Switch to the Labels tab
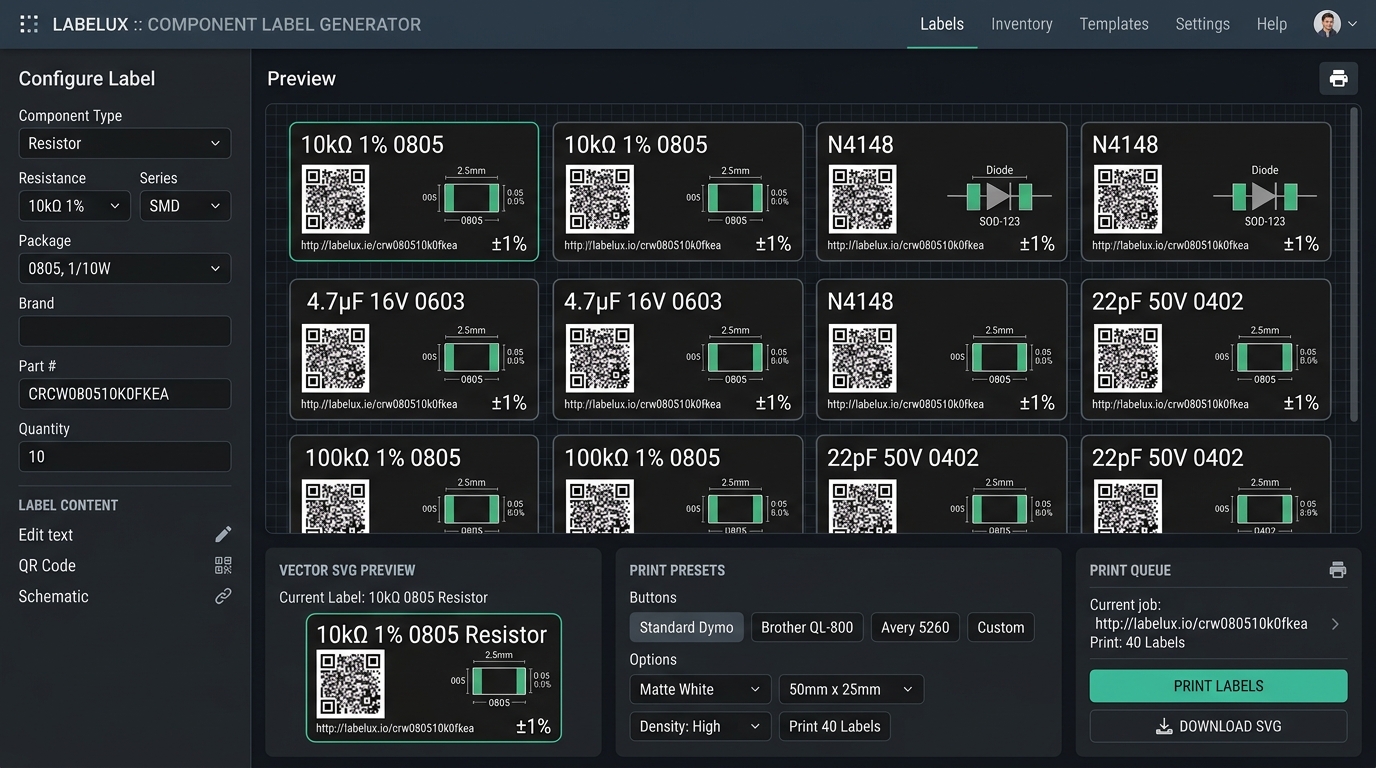The image size is (1376, 768). click(942, 24)
